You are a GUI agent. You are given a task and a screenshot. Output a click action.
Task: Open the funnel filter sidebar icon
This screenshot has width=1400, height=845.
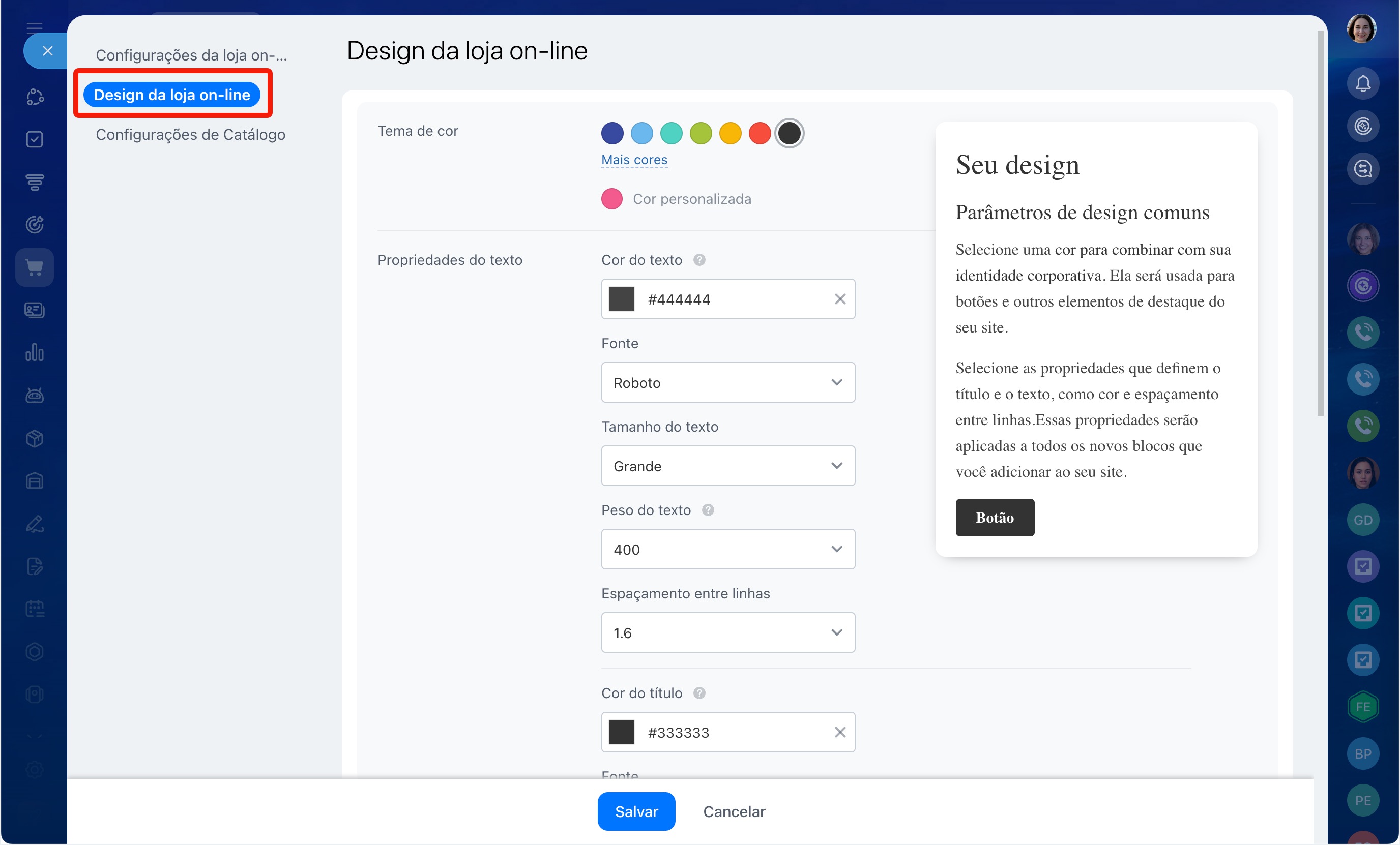pos(35,182)
